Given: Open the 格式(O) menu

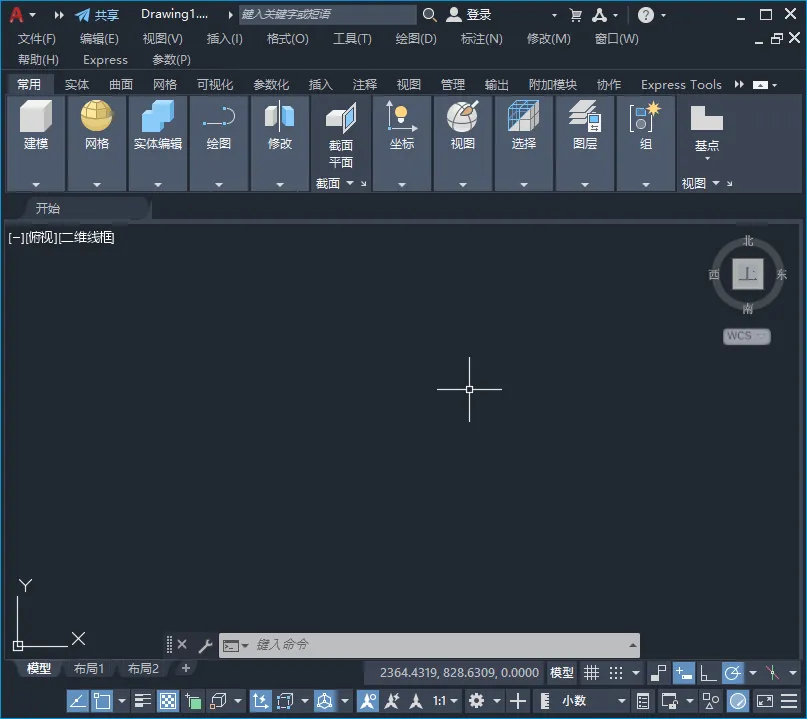Looking at the screenshot, I should (288, 39).
